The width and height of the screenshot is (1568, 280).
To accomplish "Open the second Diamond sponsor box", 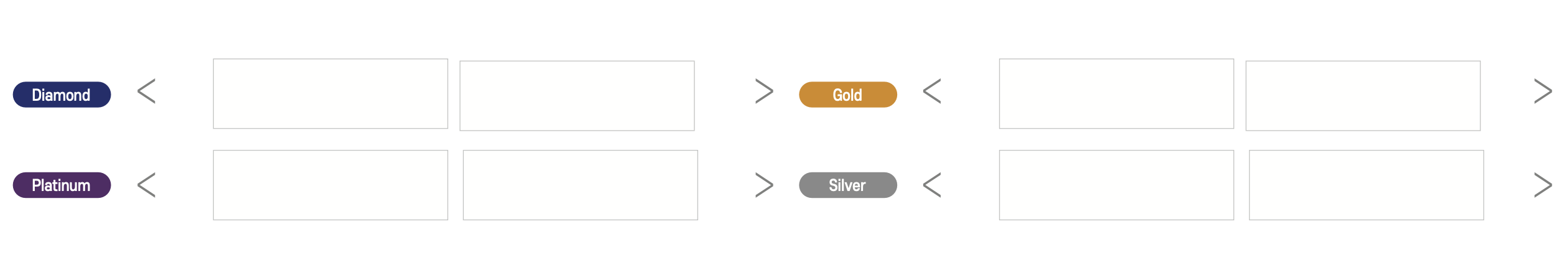I will tap(577, 96).
